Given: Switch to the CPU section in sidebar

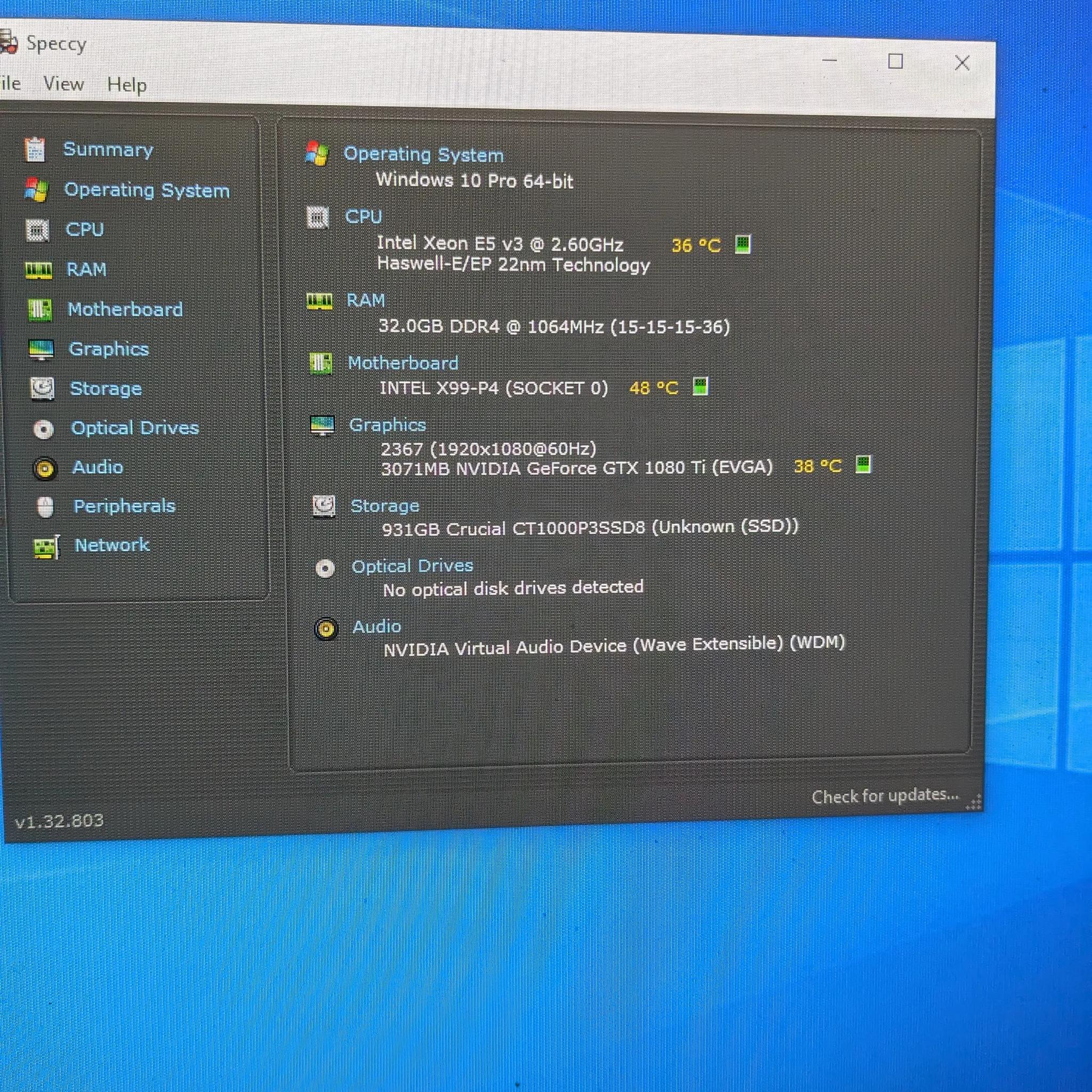Looking at the screenshot, I should point(85,229).
